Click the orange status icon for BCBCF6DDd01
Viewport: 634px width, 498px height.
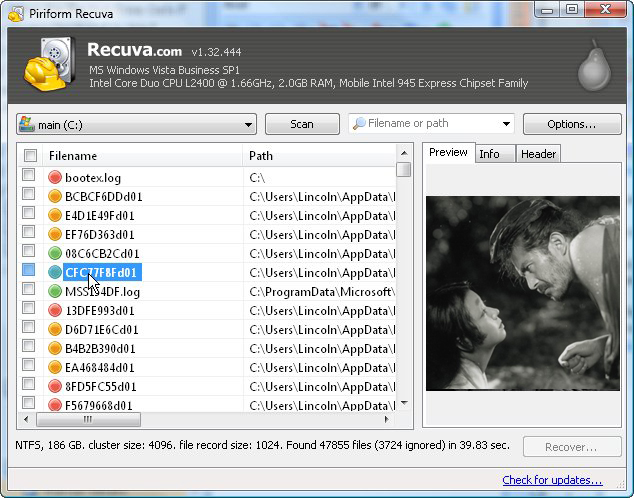click(55, 197)
